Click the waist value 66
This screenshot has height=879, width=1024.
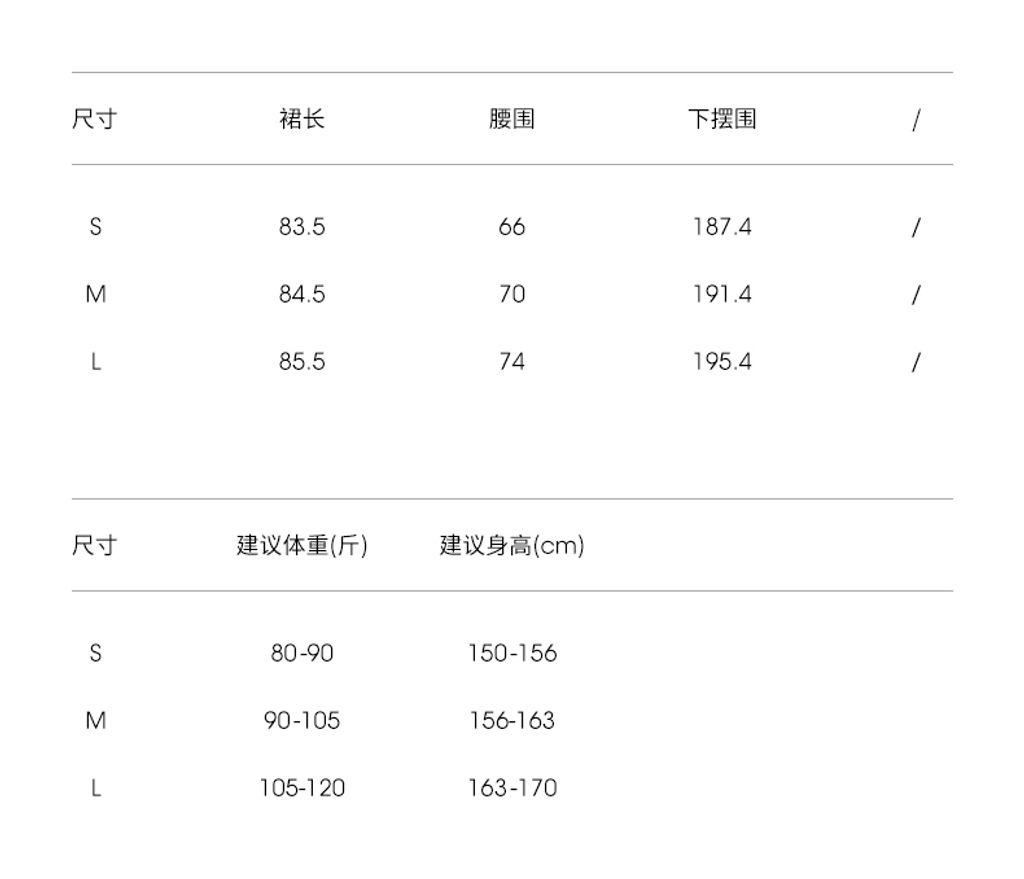point(512,227)
